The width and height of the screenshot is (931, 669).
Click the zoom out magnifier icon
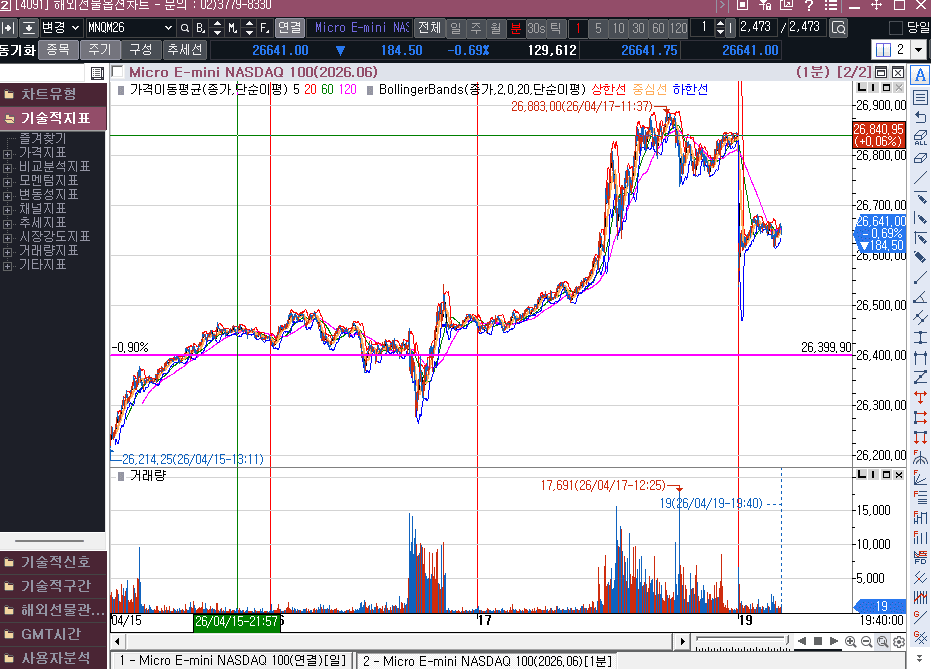point(866,642)
